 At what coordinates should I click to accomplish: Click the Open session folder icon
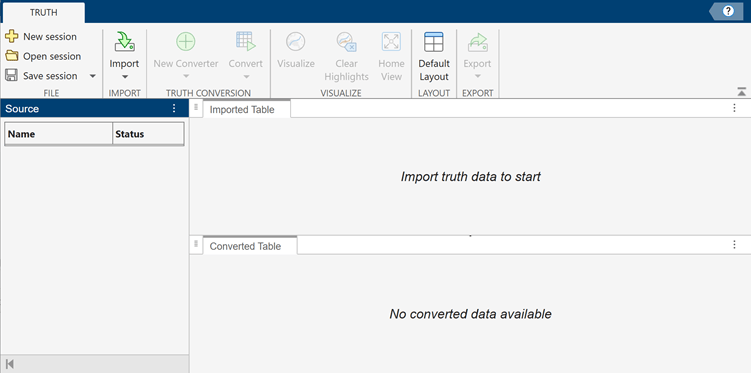(11, 56)
